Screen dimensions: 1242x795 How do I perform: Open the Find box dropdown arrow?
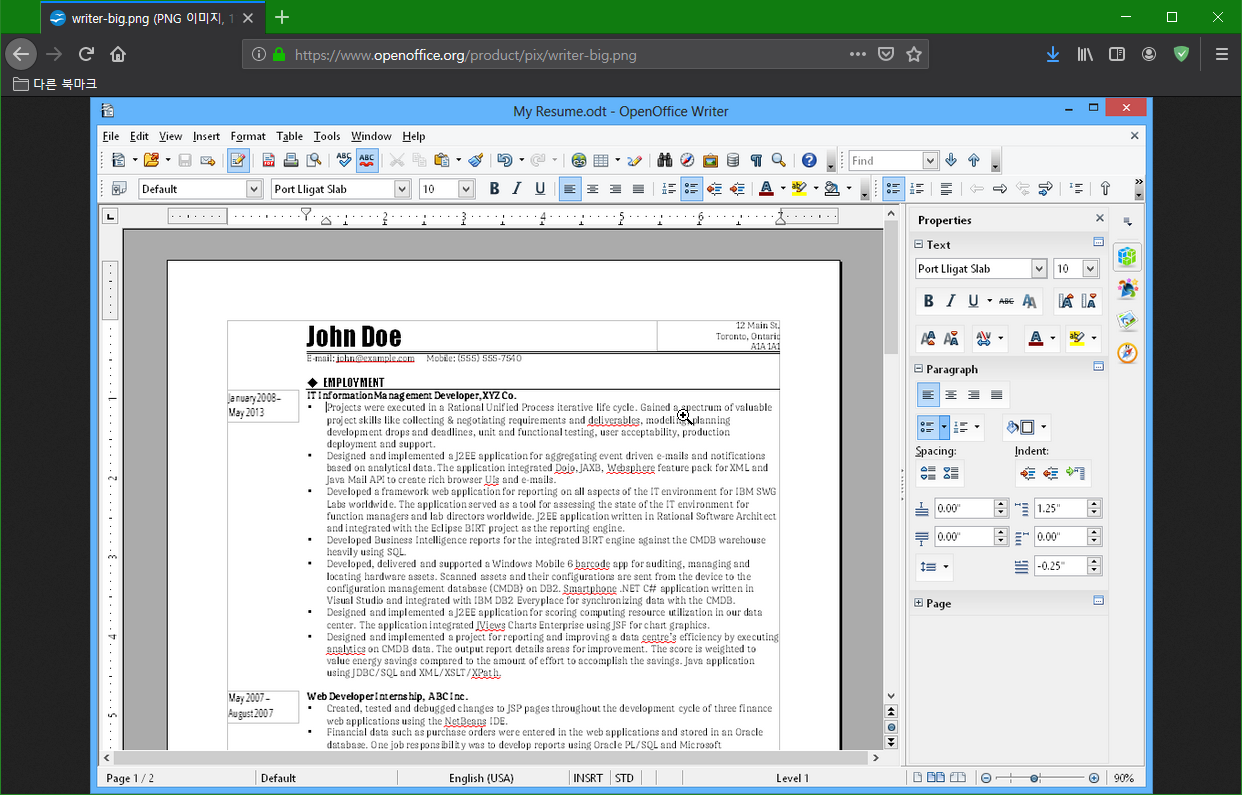(930, 160)
